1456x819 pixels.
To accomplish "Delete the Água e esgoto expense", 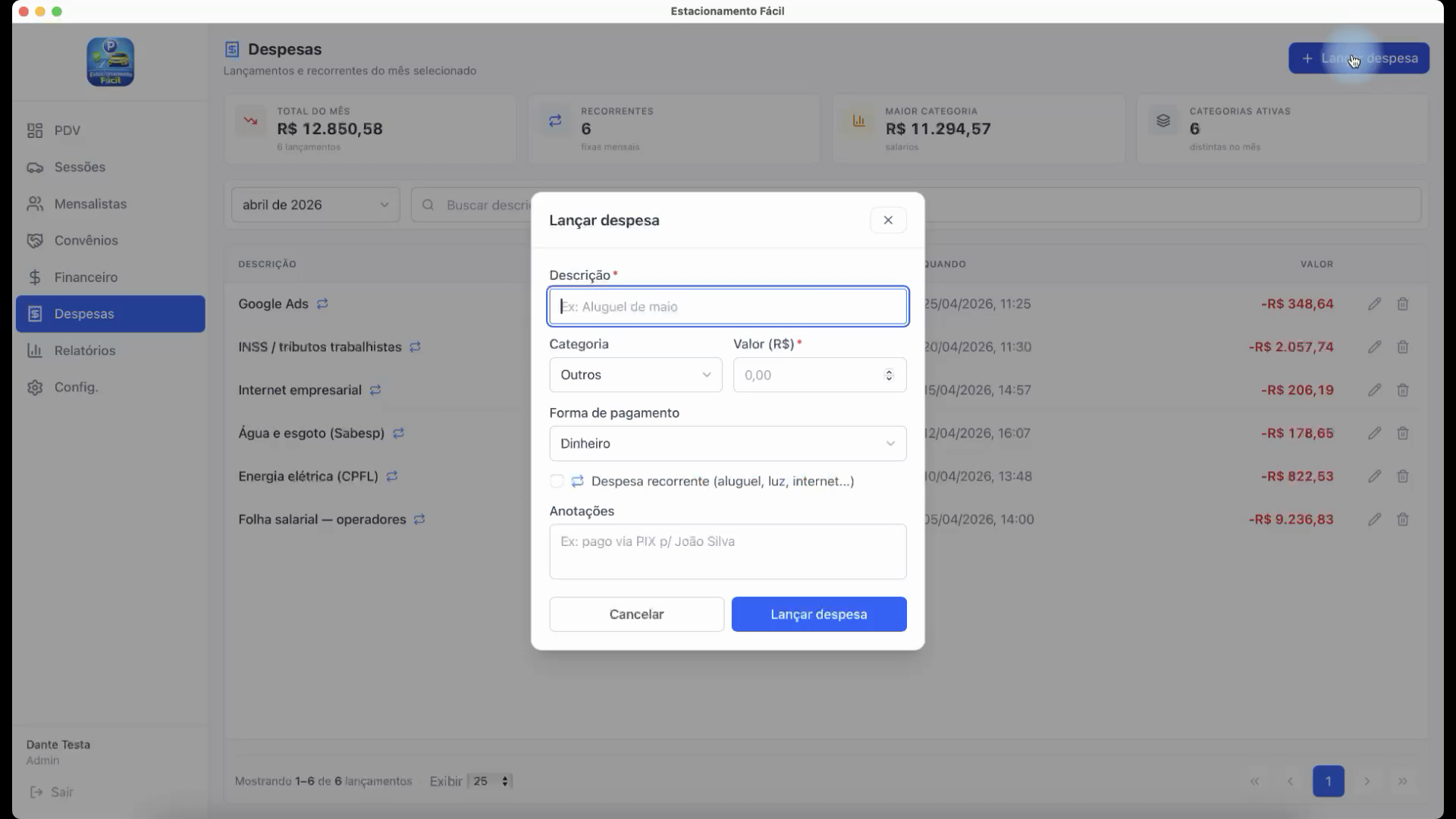I will [x=1403, y=434].
